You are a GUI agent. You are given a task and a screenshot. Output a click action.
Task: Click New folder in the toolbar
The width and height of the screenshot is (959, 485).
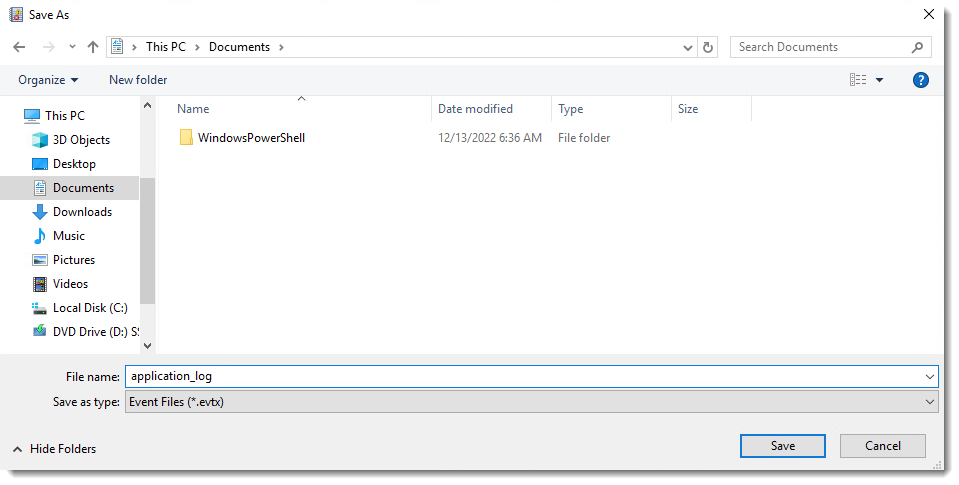(x=138, y=80)
